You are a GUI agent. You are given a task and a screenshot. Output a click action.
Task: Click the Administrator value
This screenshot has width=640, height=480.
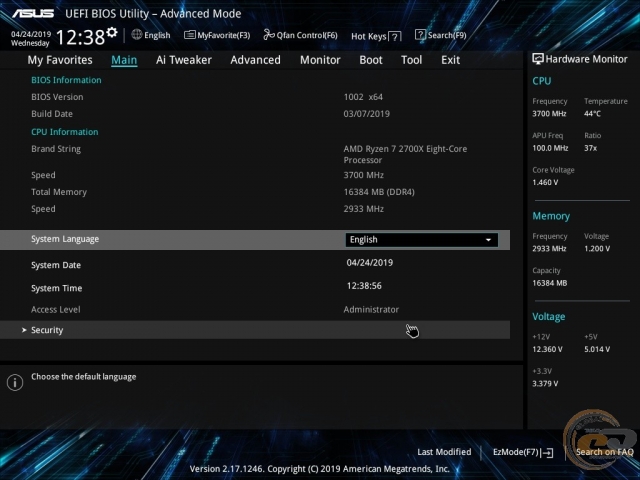coord(371,309)
